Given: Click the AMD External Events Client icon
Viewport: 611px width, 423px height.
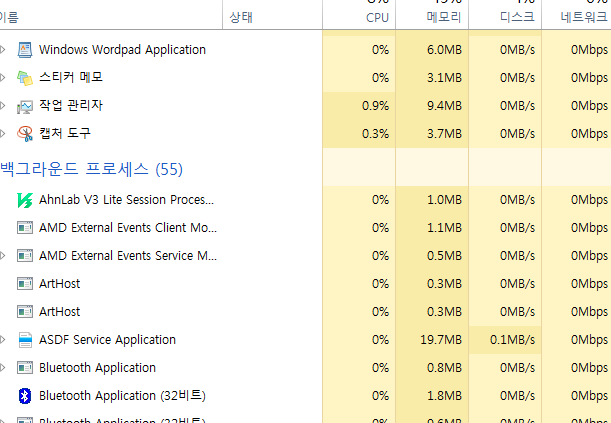Looking at the screenshot, I should click(x=25, y=228).
